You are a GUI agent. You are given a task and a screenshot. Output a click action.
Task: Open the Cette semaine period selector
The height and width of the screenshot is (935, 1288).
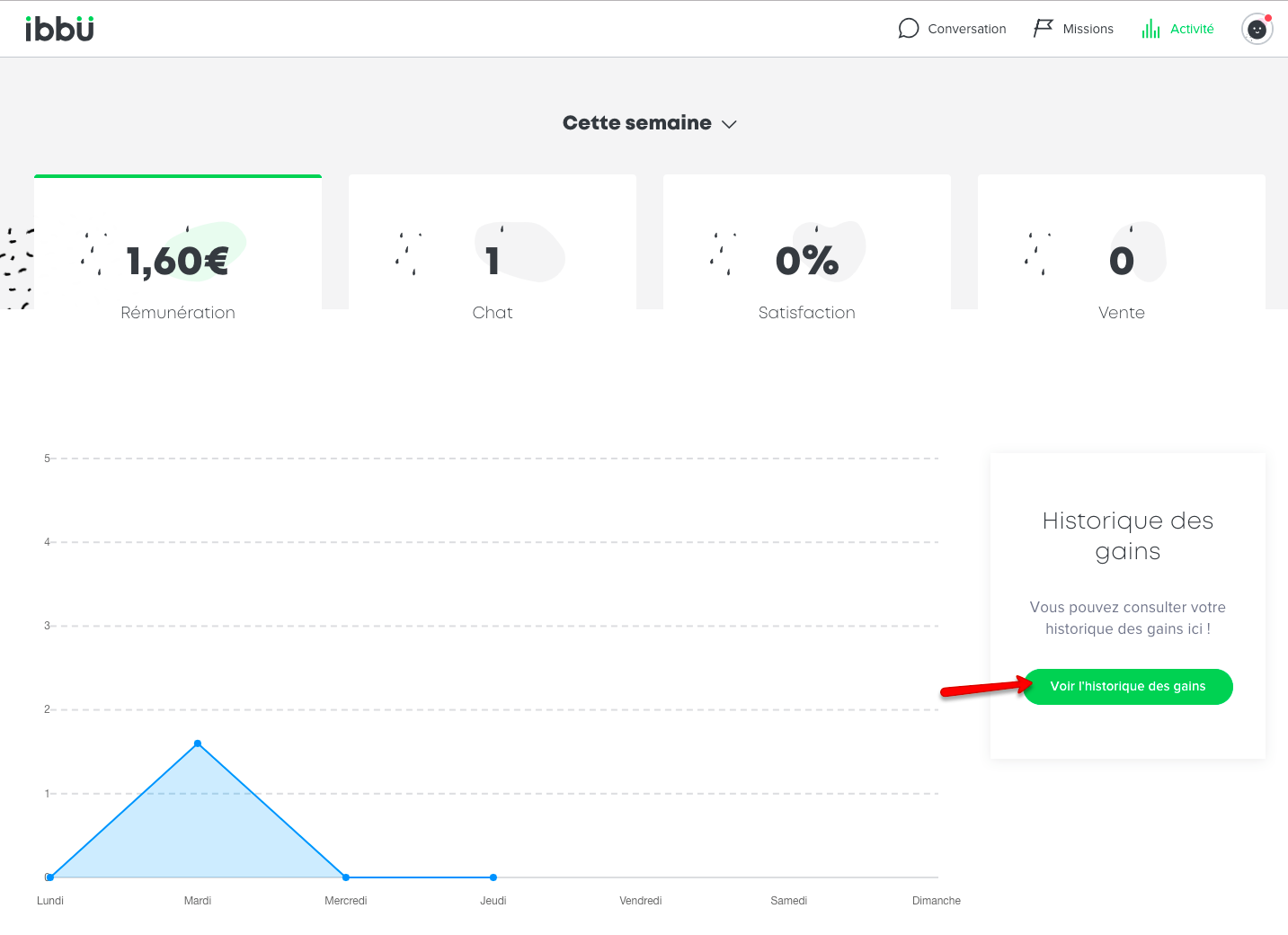coord(636,123)
